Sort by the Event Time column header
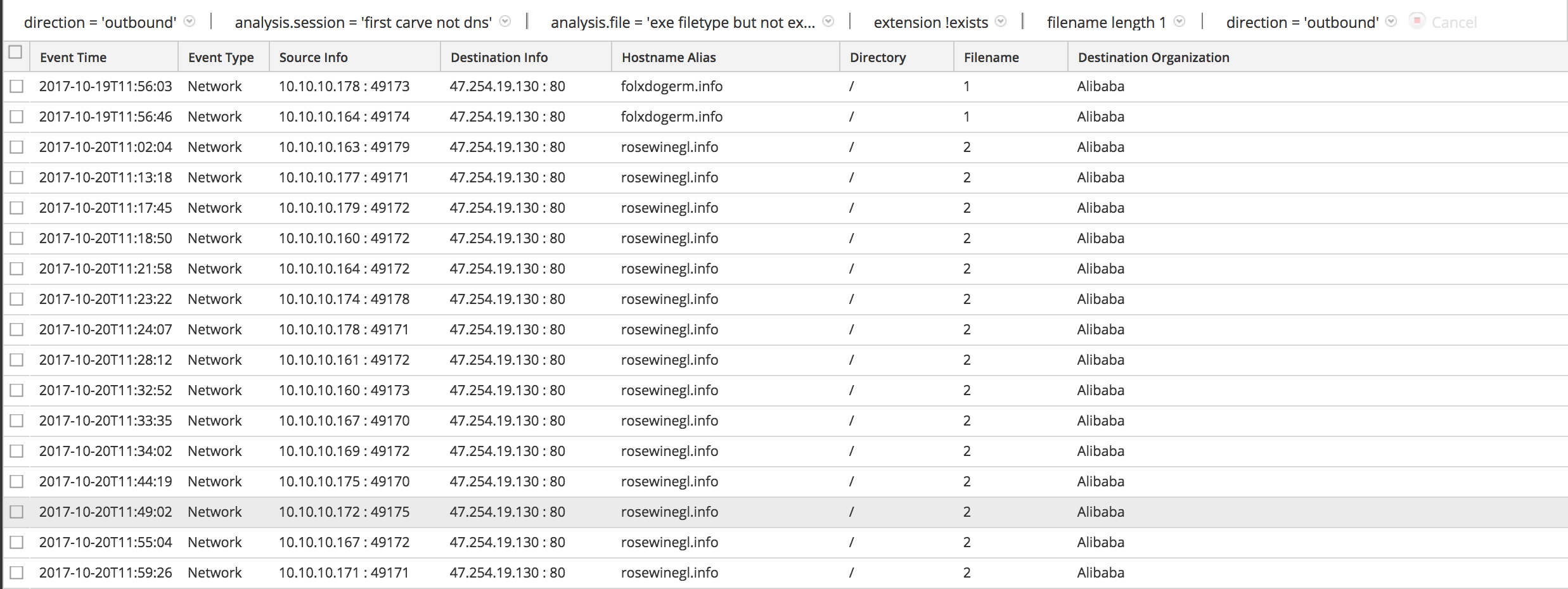 74,58
